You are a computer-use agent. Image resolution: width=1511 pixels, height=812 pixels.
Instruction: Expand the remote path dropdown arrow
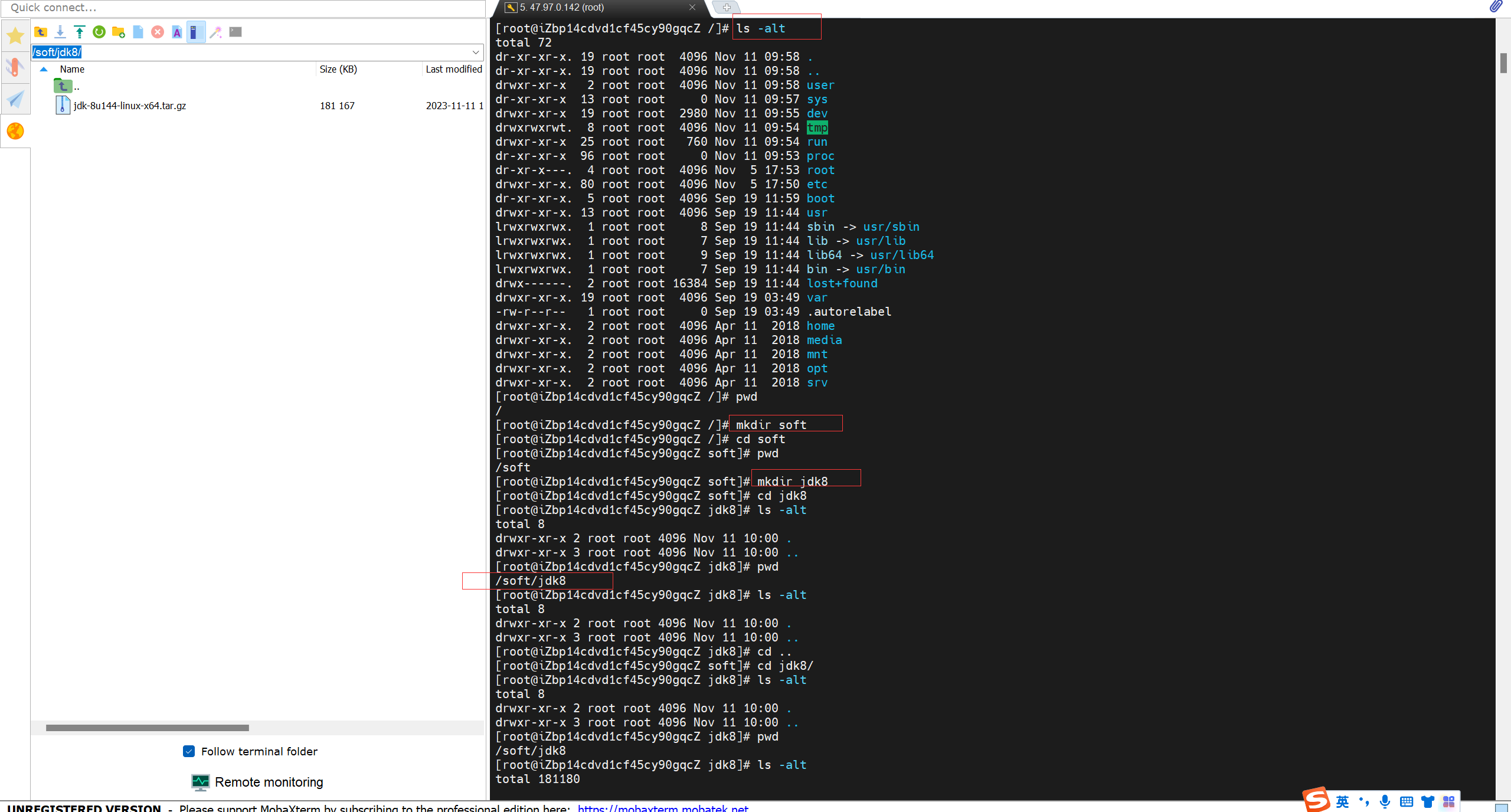point(476,52)
